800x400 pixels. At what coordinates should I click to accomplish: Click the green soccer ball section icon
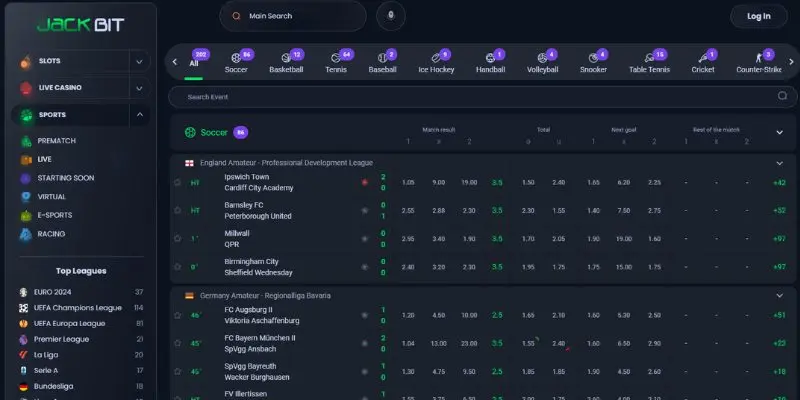[190, 133]
